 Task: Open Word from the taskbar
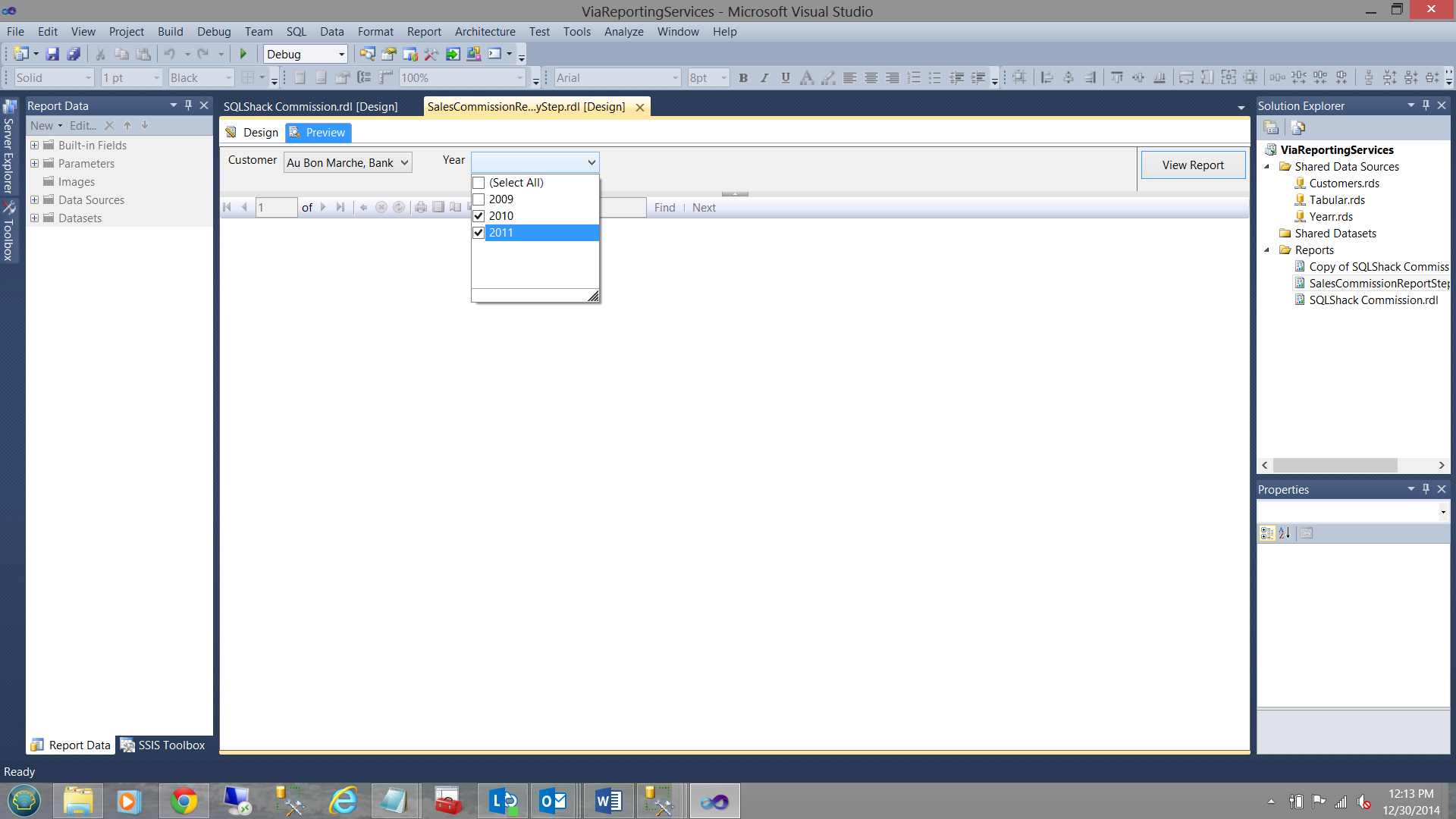coord(608,801)
